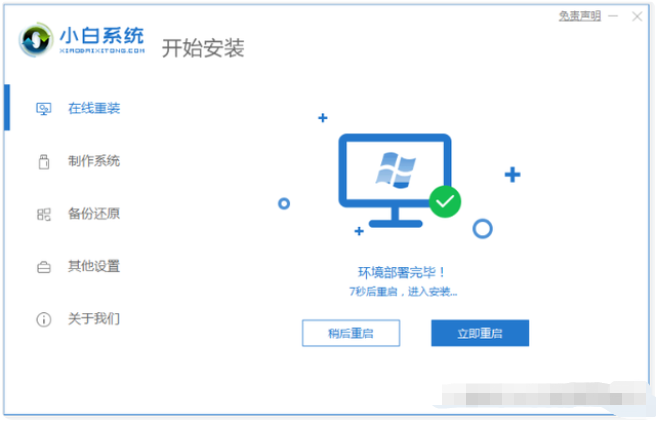Screen dimensions: 656x422
Task: Click the 小白系统 brand name text
Action: [102, 35]
